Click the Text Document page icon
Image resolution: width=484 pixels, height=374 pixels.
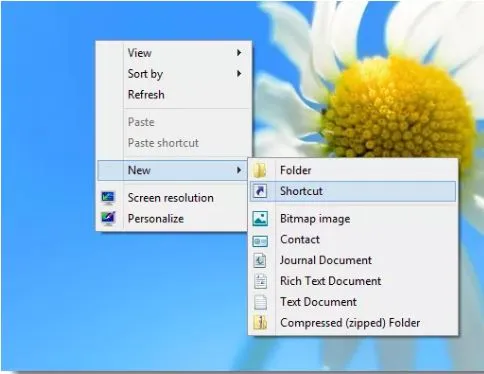click(260, 302)
